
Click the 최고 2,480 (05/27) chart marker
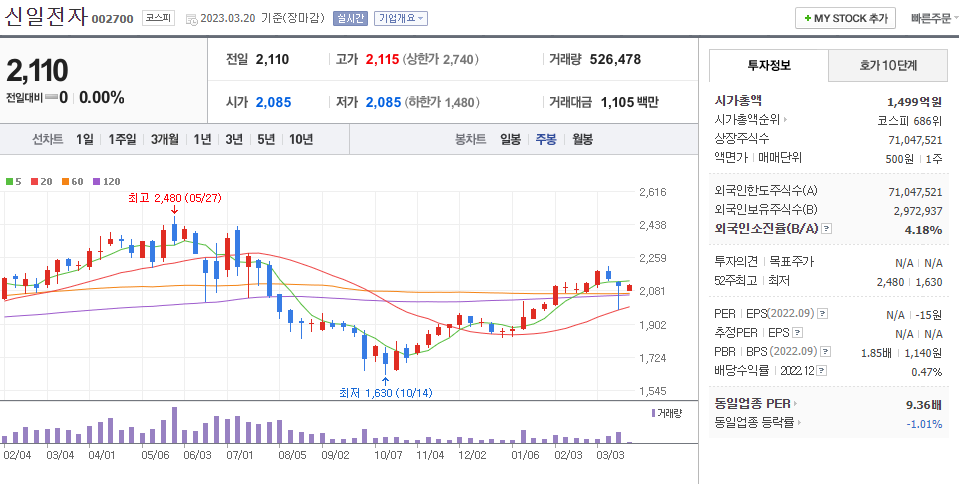point(175,199)
